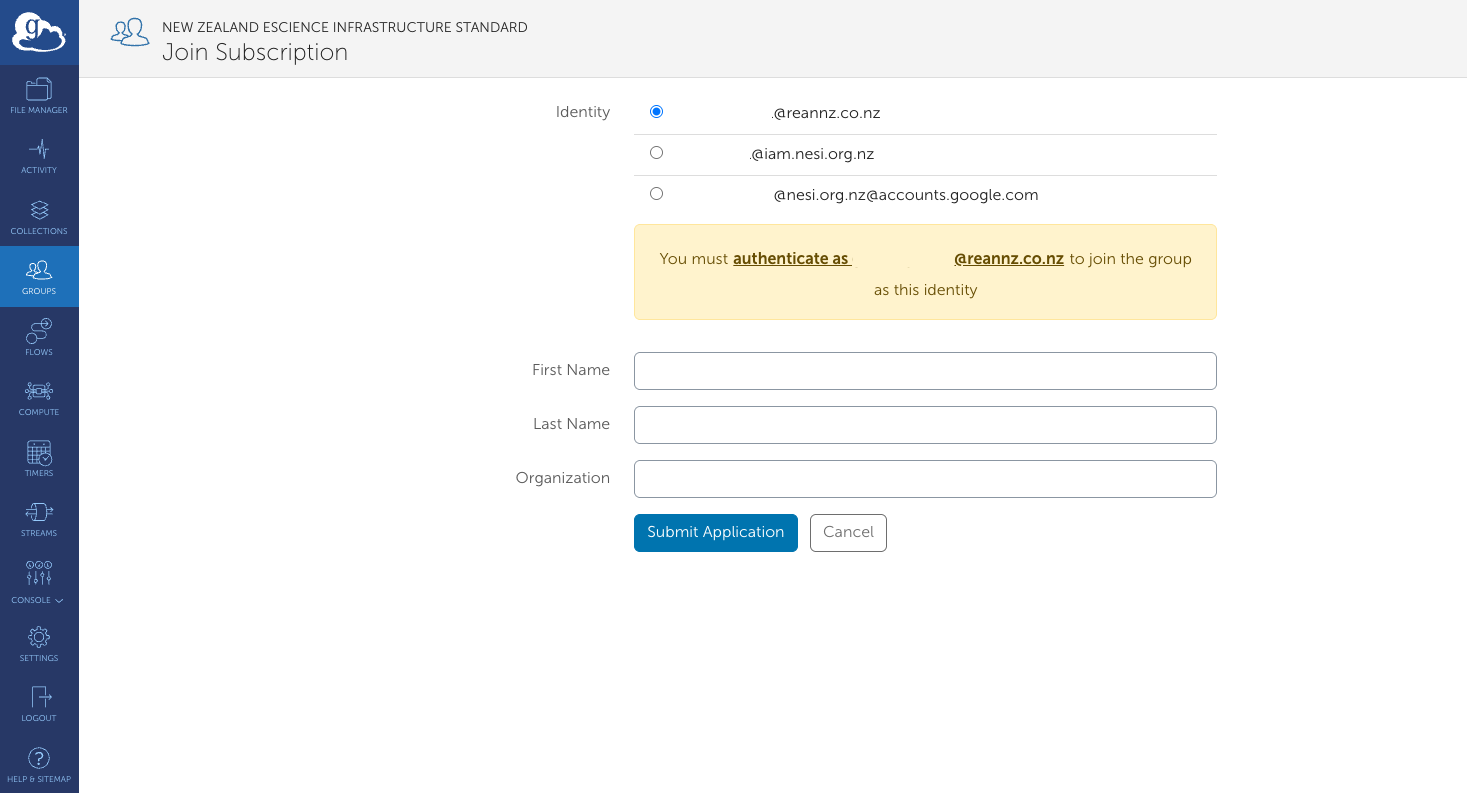Select the @reannz.co.nz identity radio button
Viewport: 1467px width, 793px height.
click(x=656, y=112)
